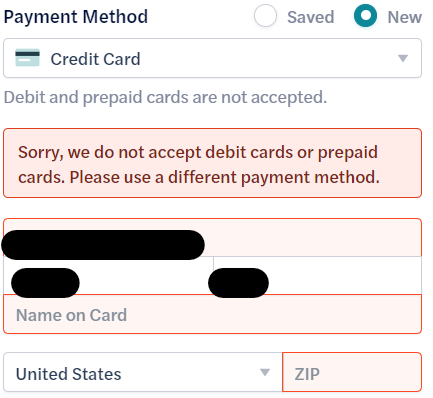Focus the ZIP code field
Viewport: 433px width, 398px height.
(x=352, y=372)
